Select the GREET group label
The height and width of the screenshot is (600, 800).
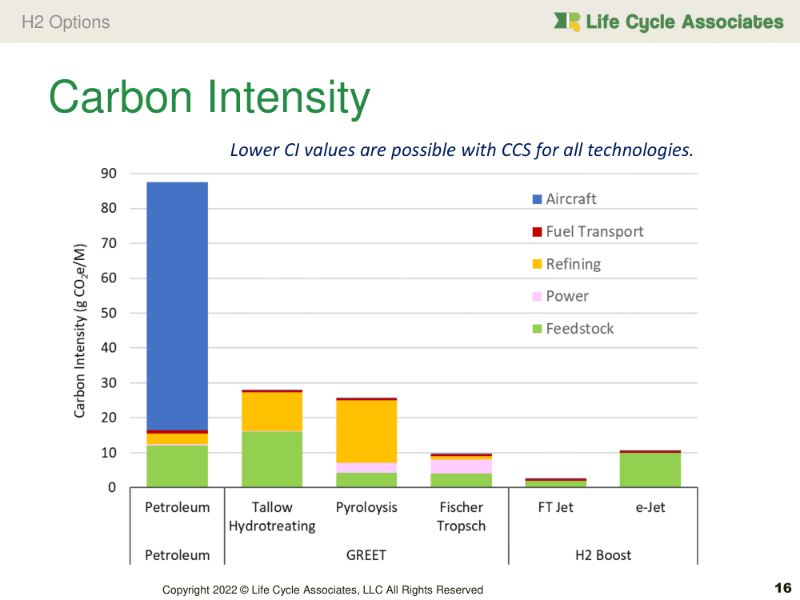(366, 554)
